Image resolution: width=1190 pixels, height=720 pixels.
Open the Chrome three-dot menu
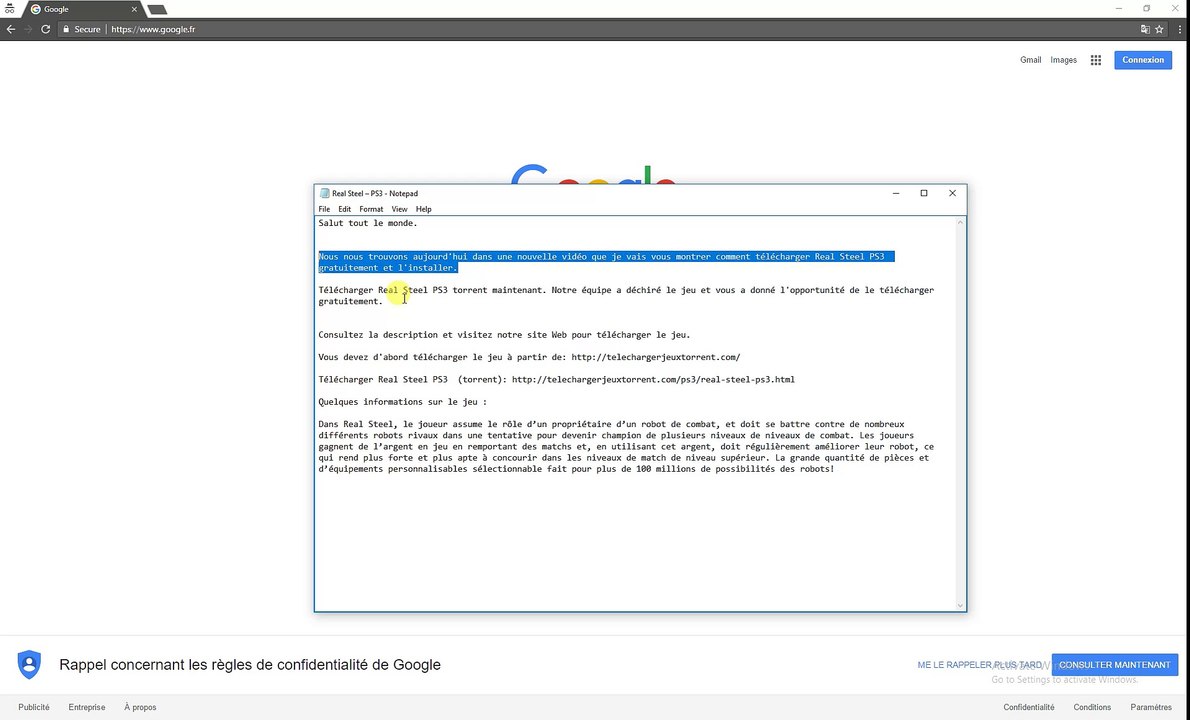tap(1180, 30)
